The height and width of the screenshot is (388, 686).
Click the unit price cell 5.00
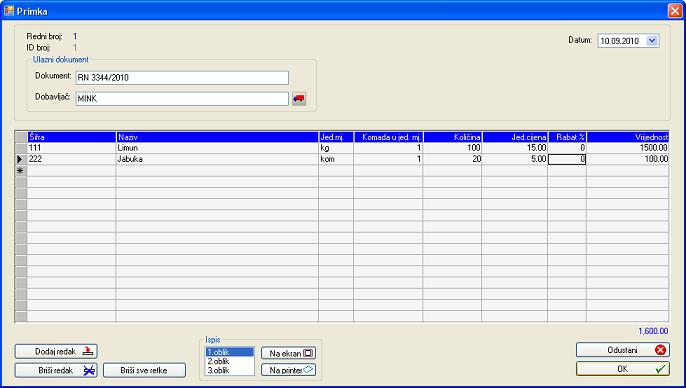(x=515, y=159)
